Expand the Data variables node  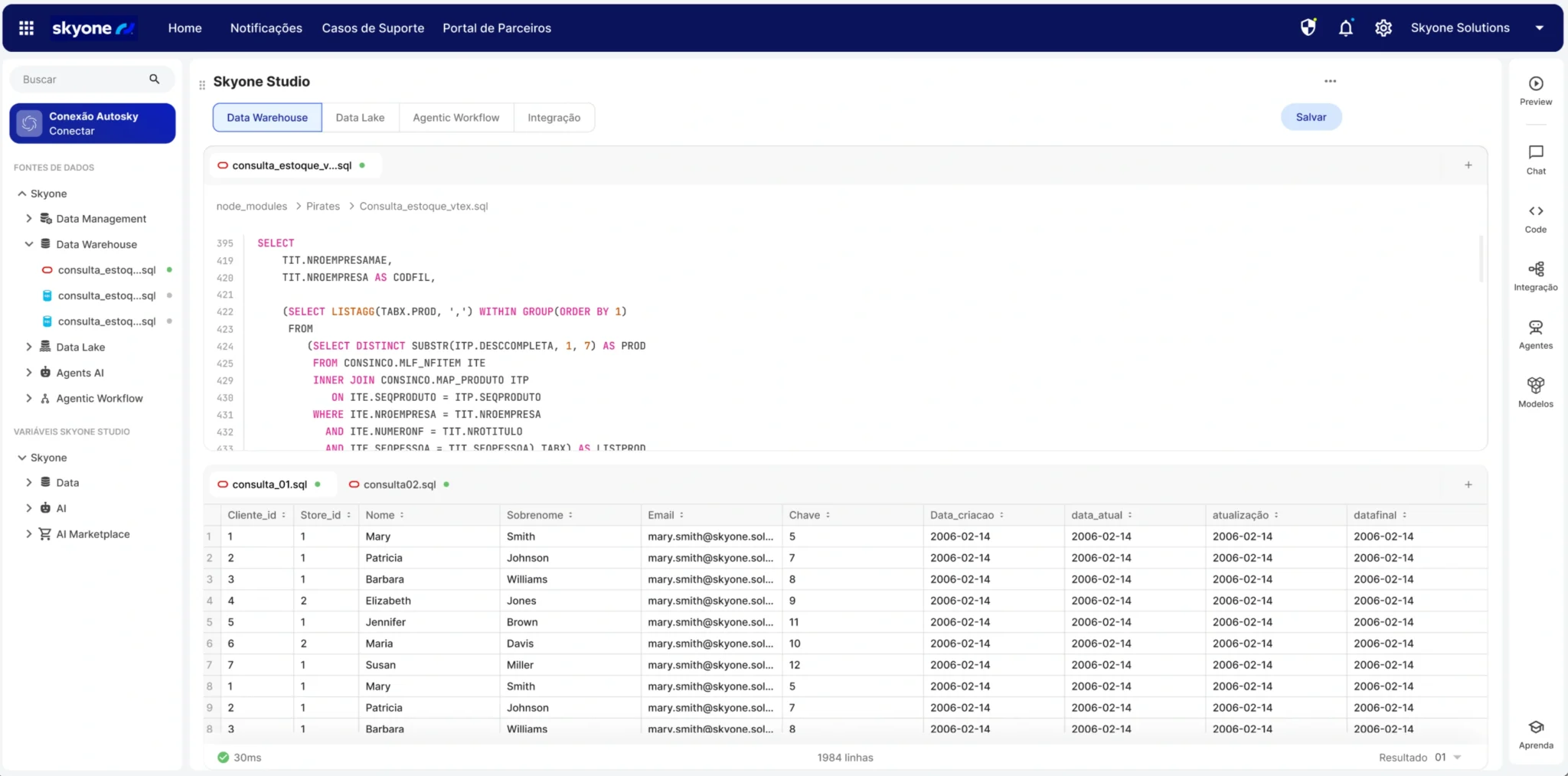[29, 483]
